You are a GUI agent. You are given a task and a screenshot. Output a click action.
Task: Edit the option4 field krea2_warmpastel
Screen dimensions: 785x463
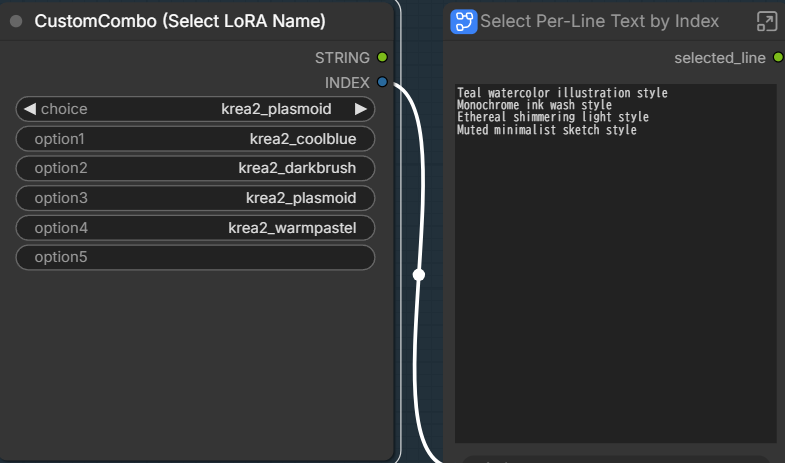tap(195, 228)
